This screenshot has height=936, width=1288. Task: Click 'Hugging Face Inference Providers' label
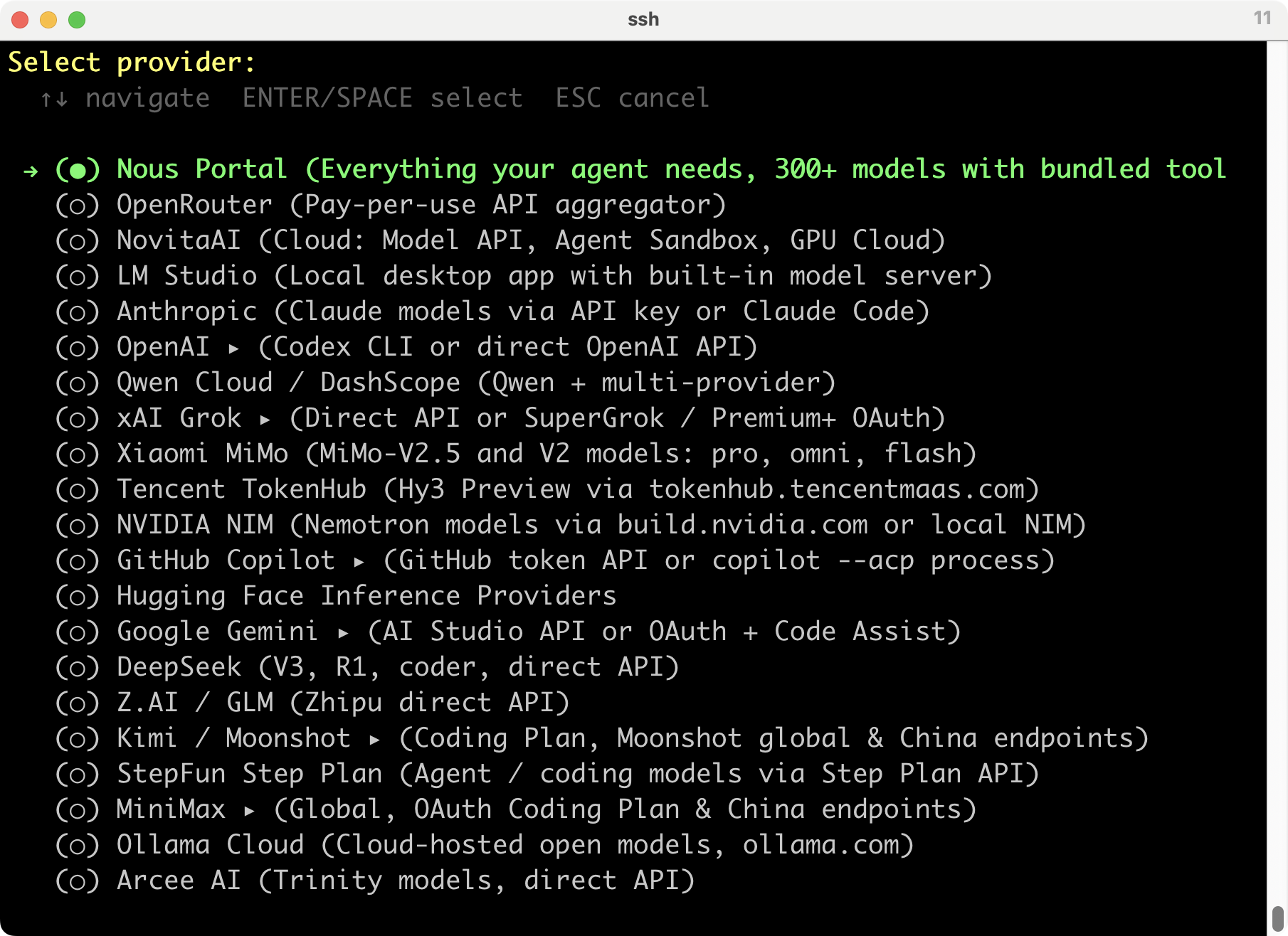(366, 596)
